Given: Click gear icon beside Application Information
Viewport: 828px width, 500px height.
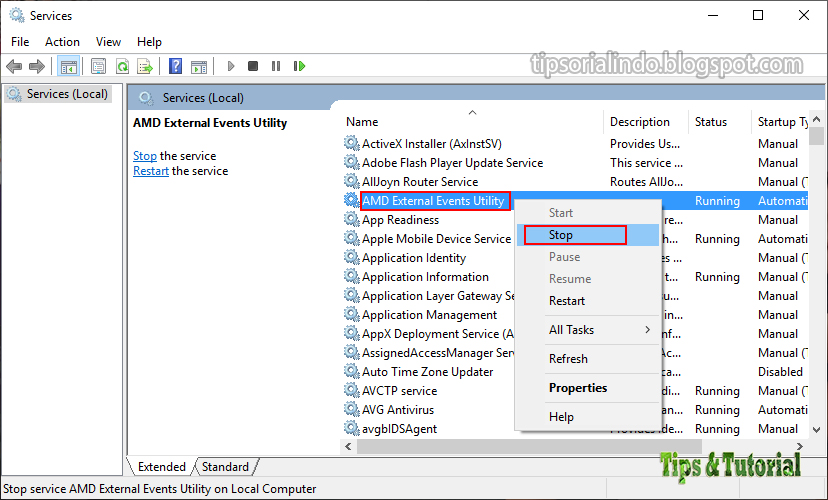Looking at the screenshot, I should pyautogui.click(x=352, y=276).
